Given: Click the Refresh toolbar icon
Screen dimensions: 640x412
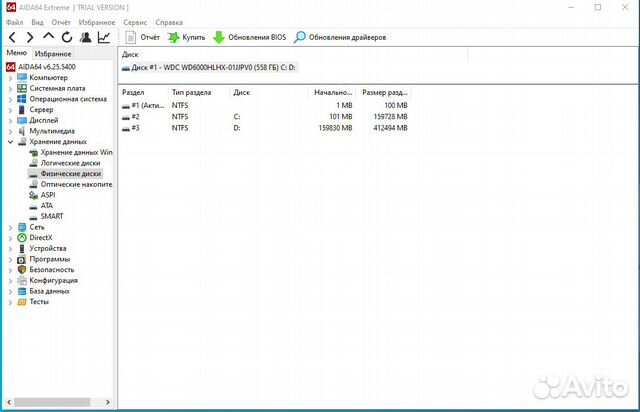Looking at the screenshot, I should 67,37.
